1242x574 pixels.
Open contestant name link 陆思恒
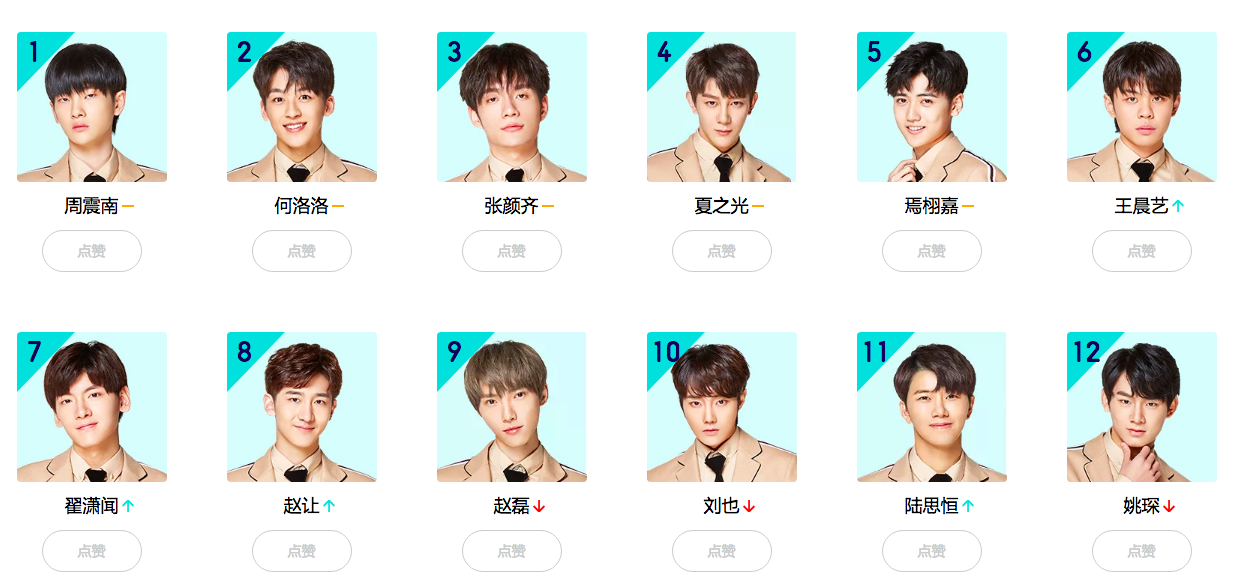coord(931,507)
